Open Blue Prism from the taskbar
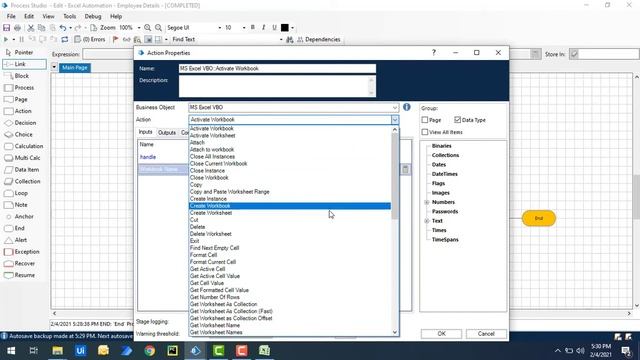 pyautogui.click(x=196, y=351)
